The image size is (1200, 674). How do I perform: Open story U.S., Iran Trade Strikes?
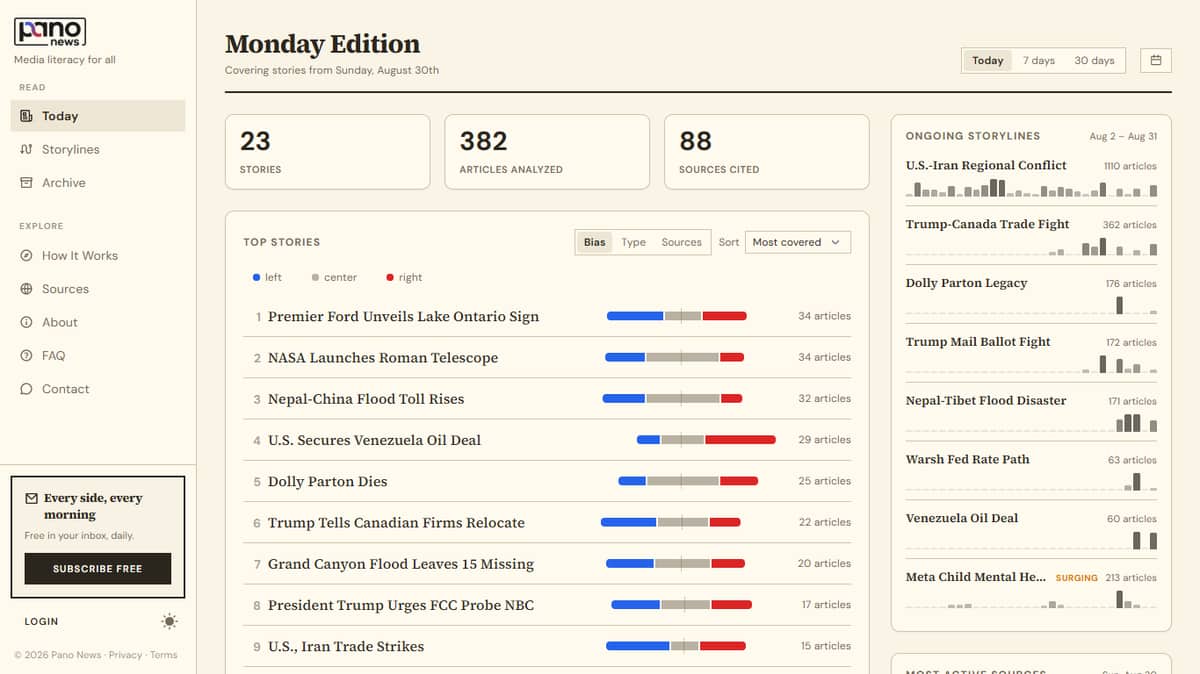click(x=346, y=646)
